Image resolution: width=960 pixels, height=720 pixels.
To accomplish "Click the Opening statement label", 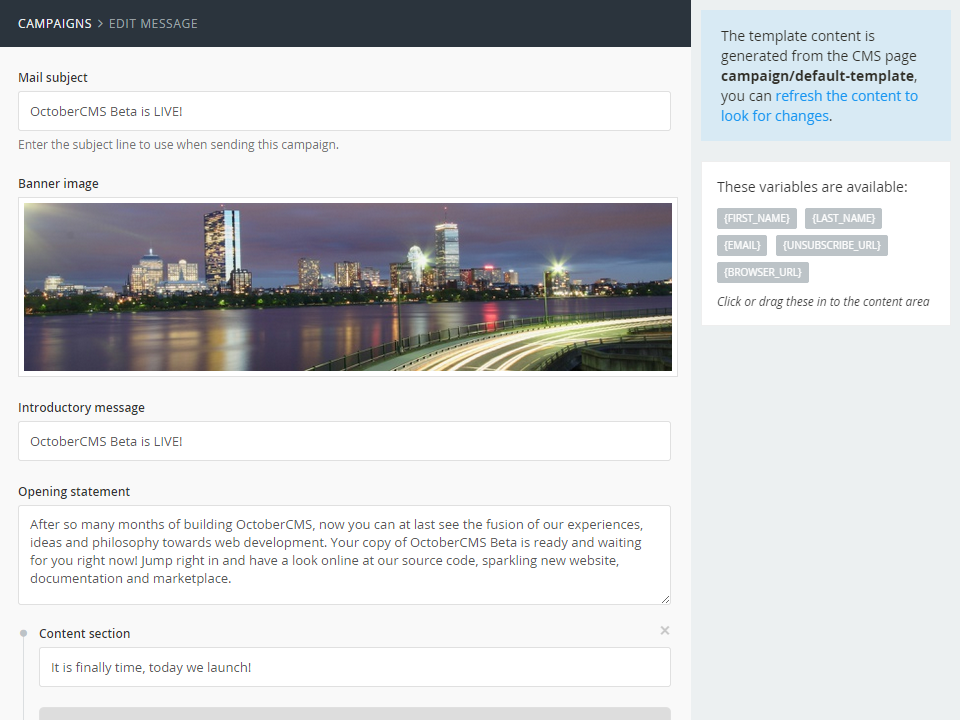I will point(74,492).
